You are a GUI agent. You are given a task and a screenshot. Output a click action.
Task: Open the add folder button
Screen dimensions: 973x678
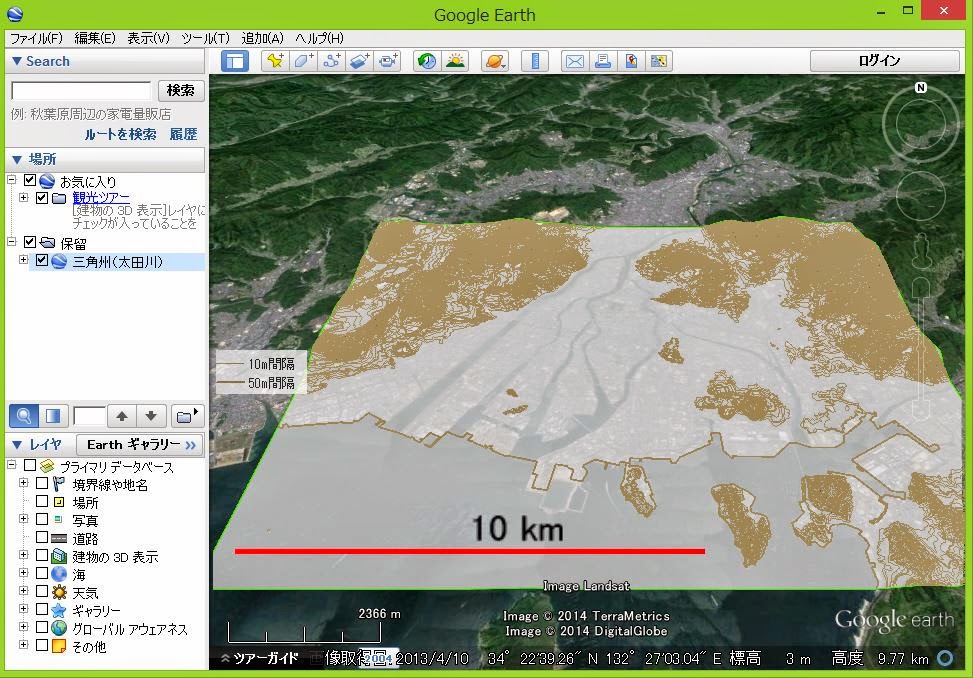(186, 416)
